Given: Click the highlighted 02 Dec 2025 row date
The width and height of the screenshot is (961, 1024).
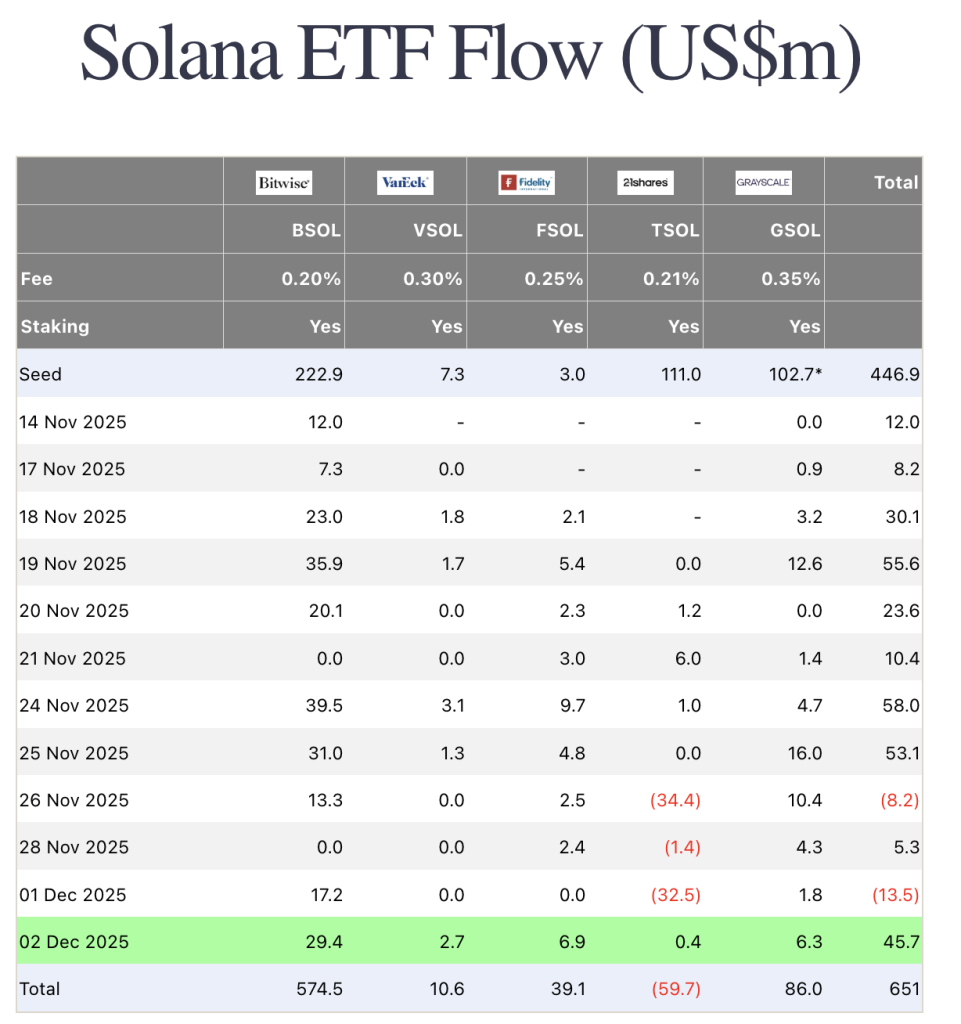Looking at the screenshot, I should coord(74,942).
